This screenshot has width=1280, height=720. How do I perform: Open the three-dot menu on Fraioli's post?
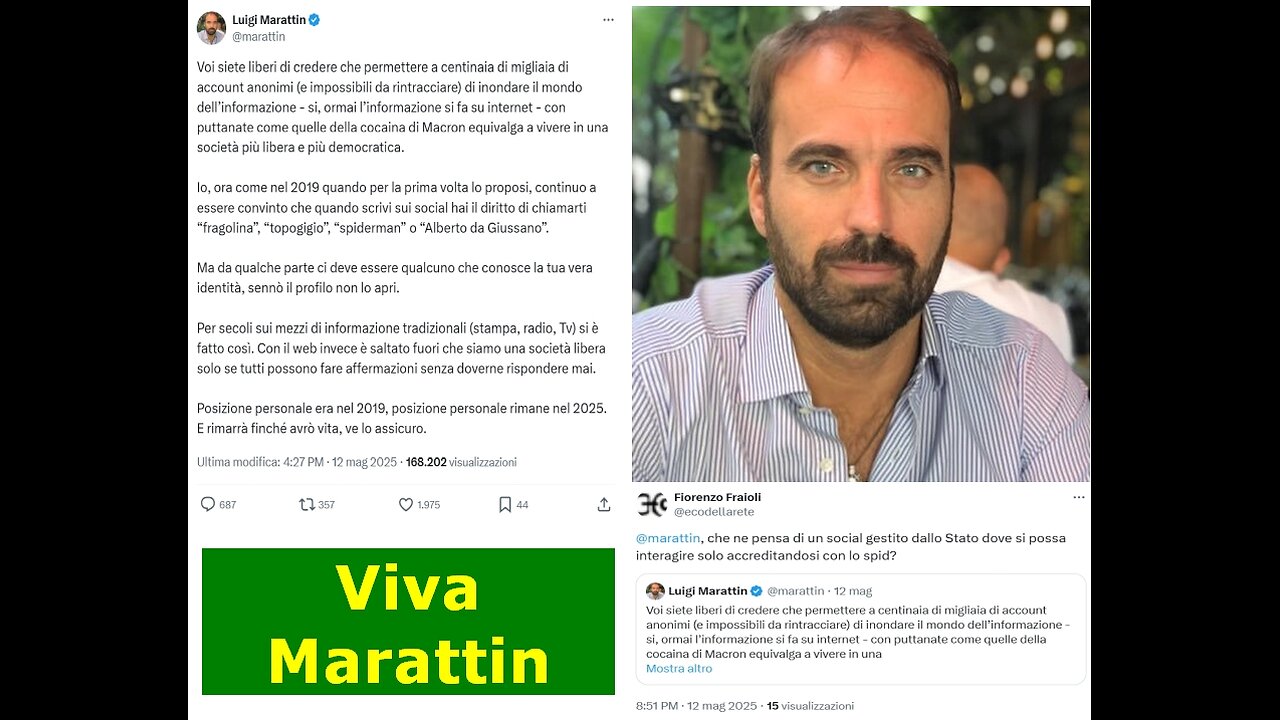pyautogui.click(x=1079, y=497)
